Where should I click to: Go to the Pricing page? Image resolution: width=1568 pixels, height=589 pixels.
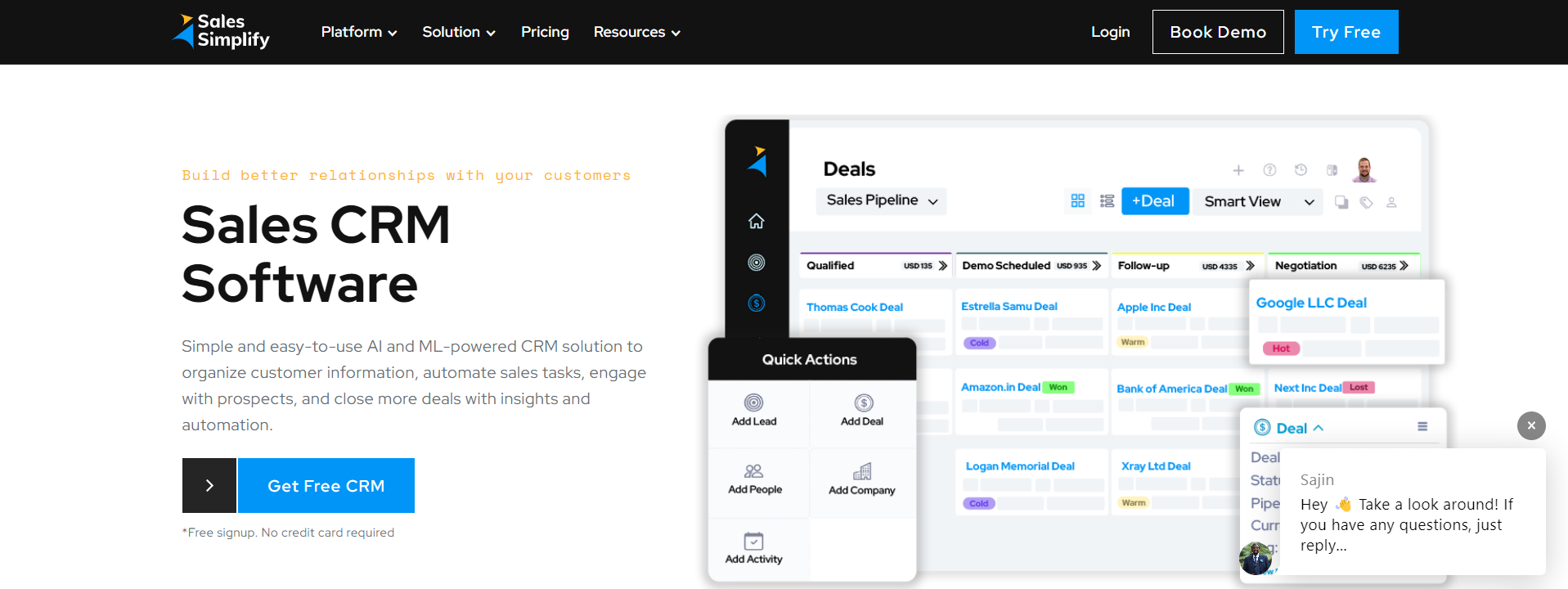tap(545, 32)
